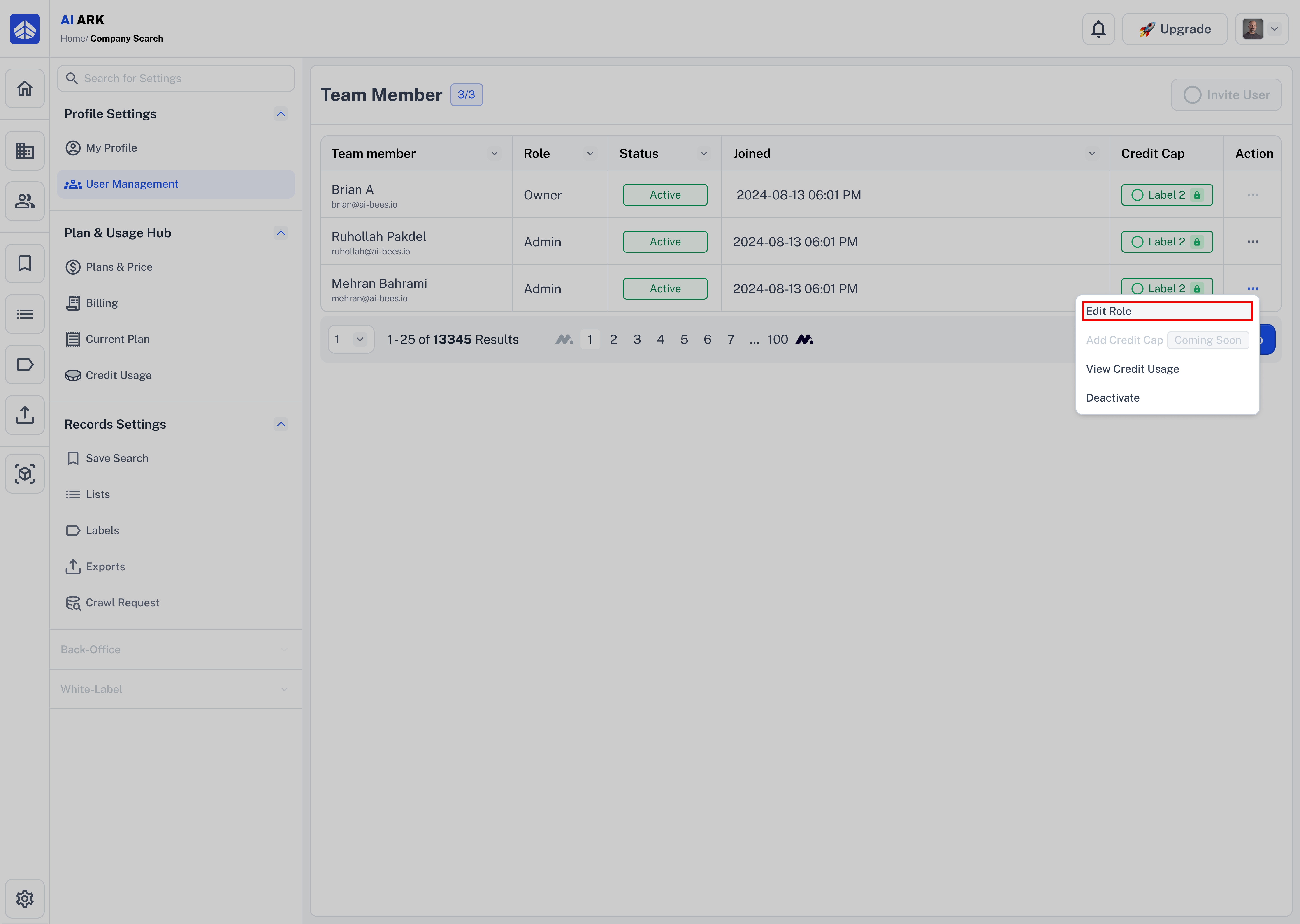The height and width of the screenshot is (924, 1300).
Task: Open action dots for Mehran Bahrami
Action: (x=1253, y=289)
